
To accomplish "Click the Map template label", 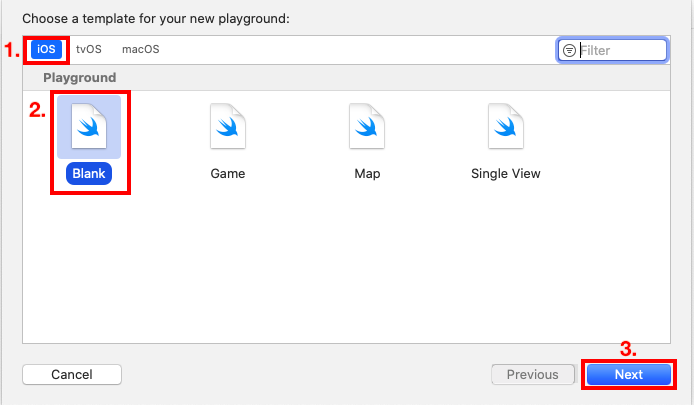I will [x=367, y=174].
